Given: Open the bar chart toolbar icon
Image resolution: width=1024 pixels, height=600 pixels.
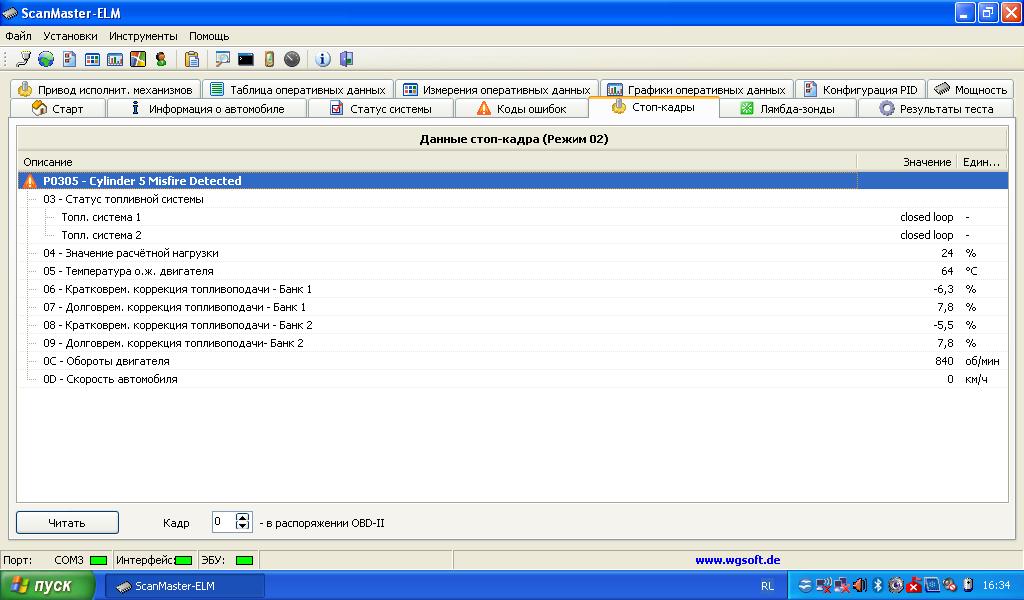Looking at the screenshot, I should pyautogui.click(x=115, y=60).
